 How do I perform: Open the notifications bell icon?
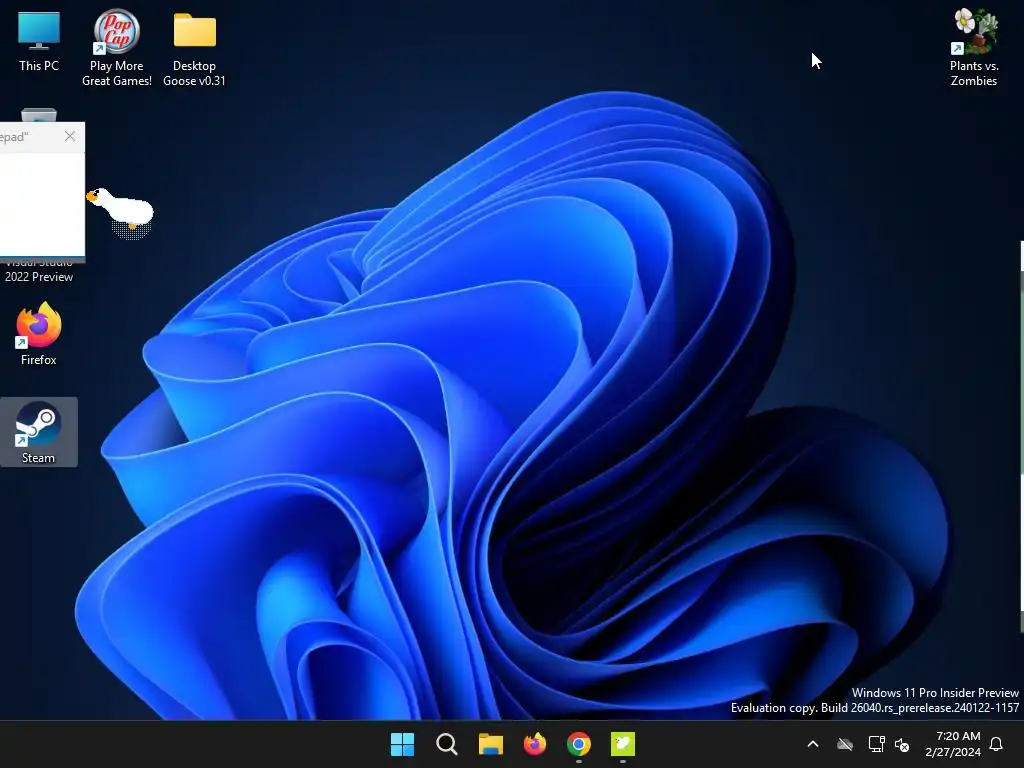pyautogui.click(x=997, y=744)
